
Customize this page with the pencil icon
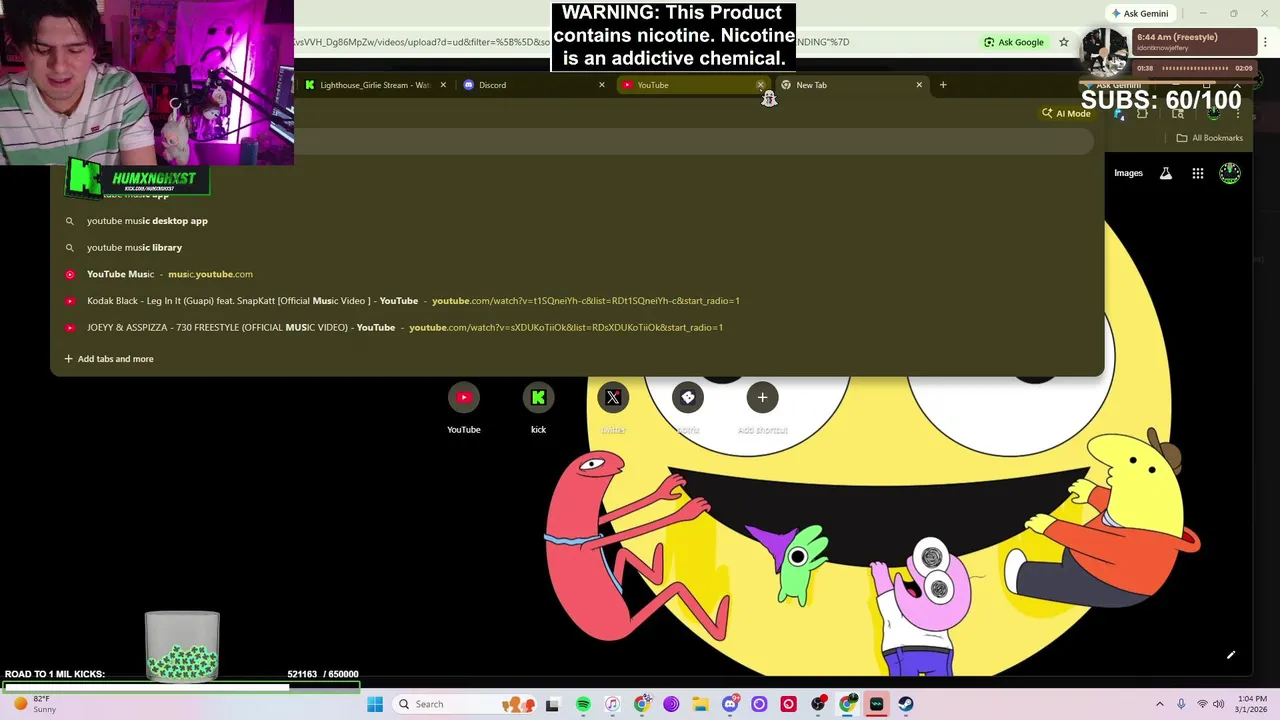pyautogui.click(x=1231, y=655)
